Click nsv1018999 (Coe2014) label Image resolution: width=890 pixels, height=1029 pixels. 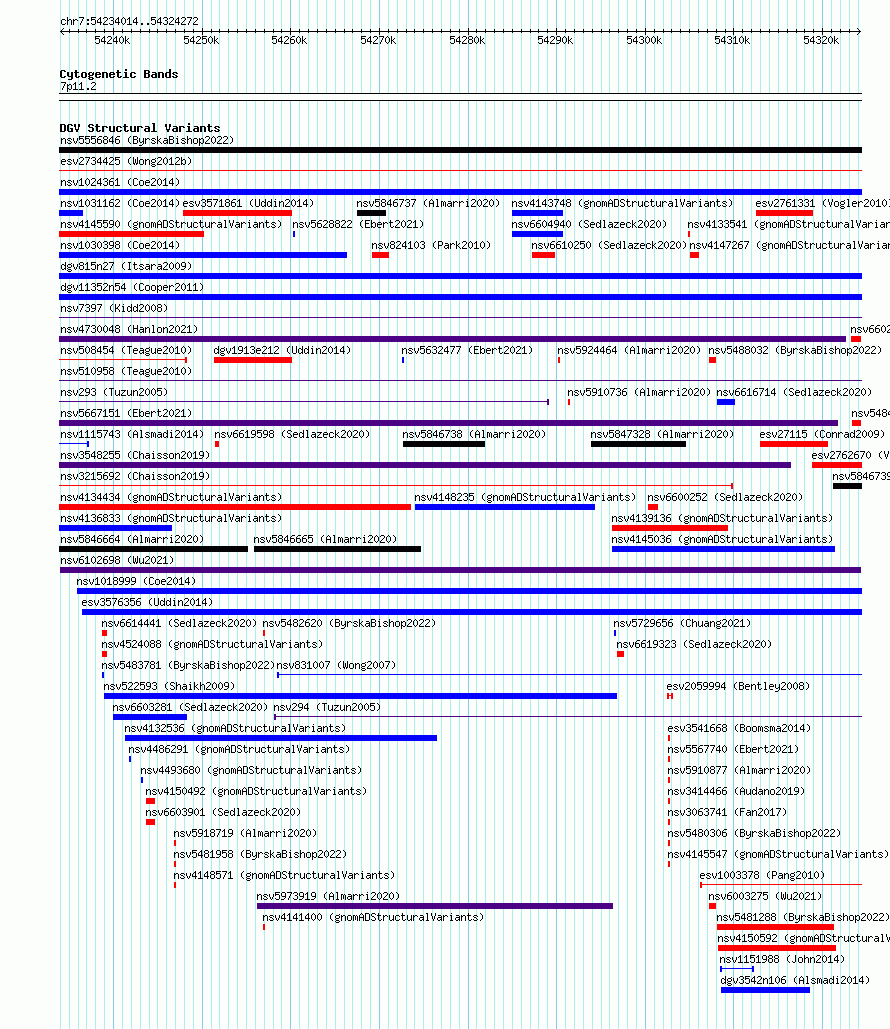pyautogui.click(x=136, y=581)
